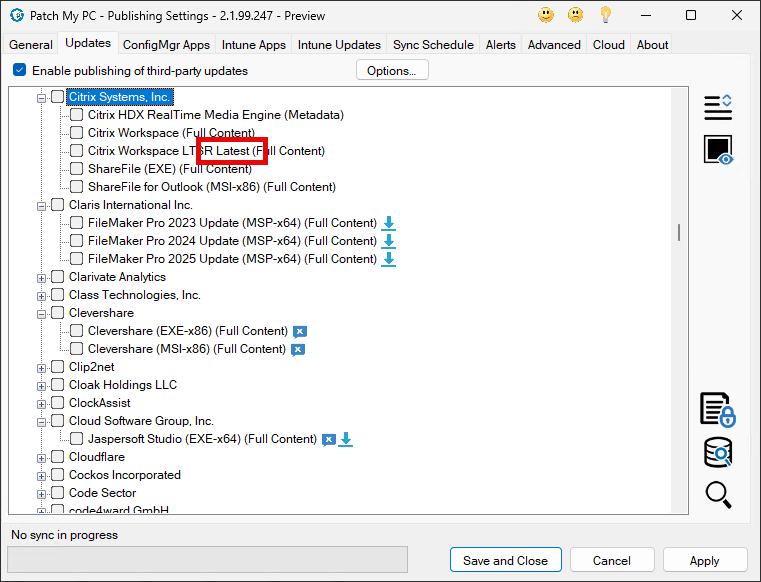The width and height of the screenshot is (761, 582).
Task: Click download arrow beside FileMaker Pro 2023
Action: [x=388, y=223]
